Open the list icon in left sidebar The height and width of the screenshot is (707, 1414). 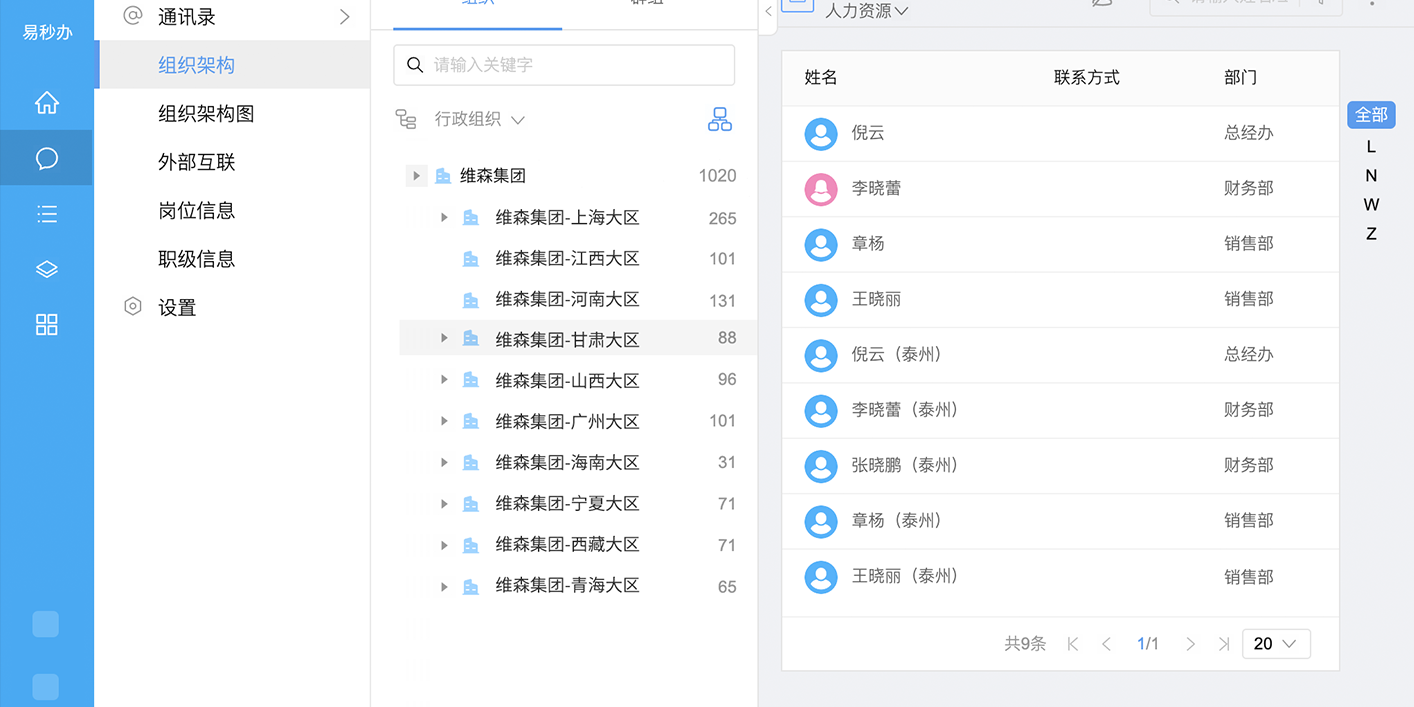coord(46,213)
